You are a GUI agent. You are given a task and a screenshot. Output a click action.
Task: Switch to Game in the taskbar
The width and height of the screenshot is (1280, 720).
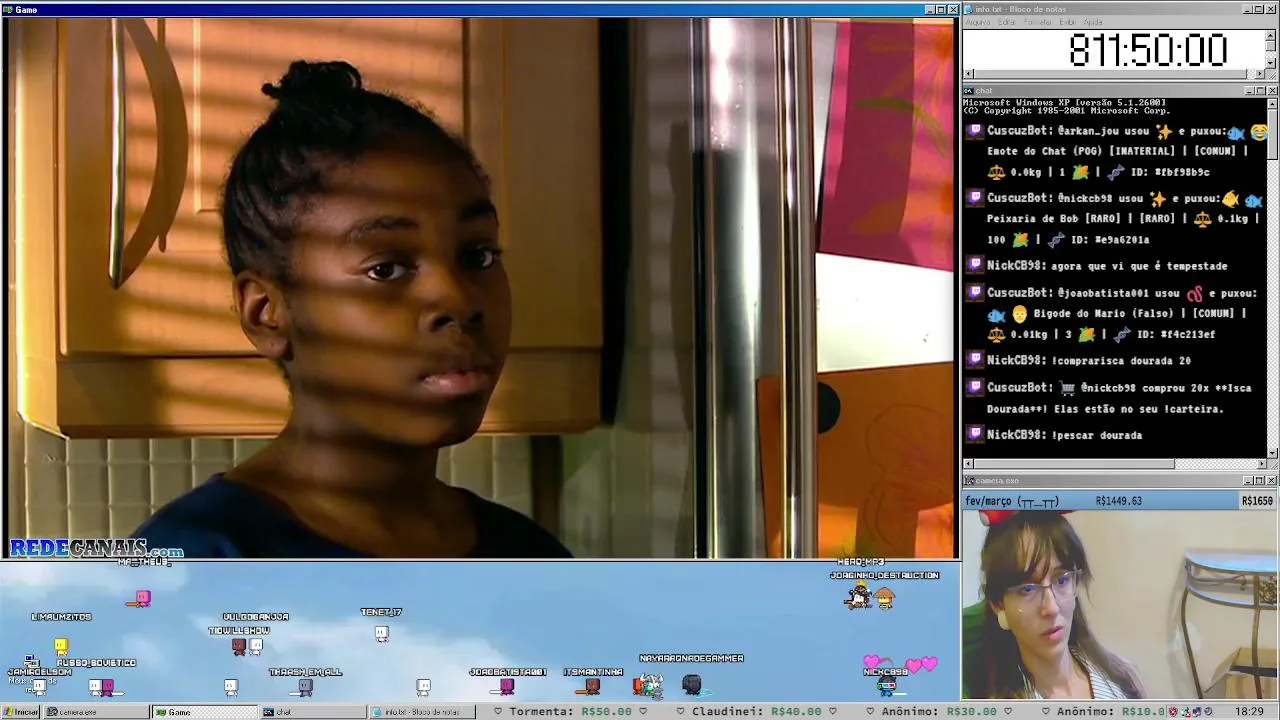pos(204,712)
